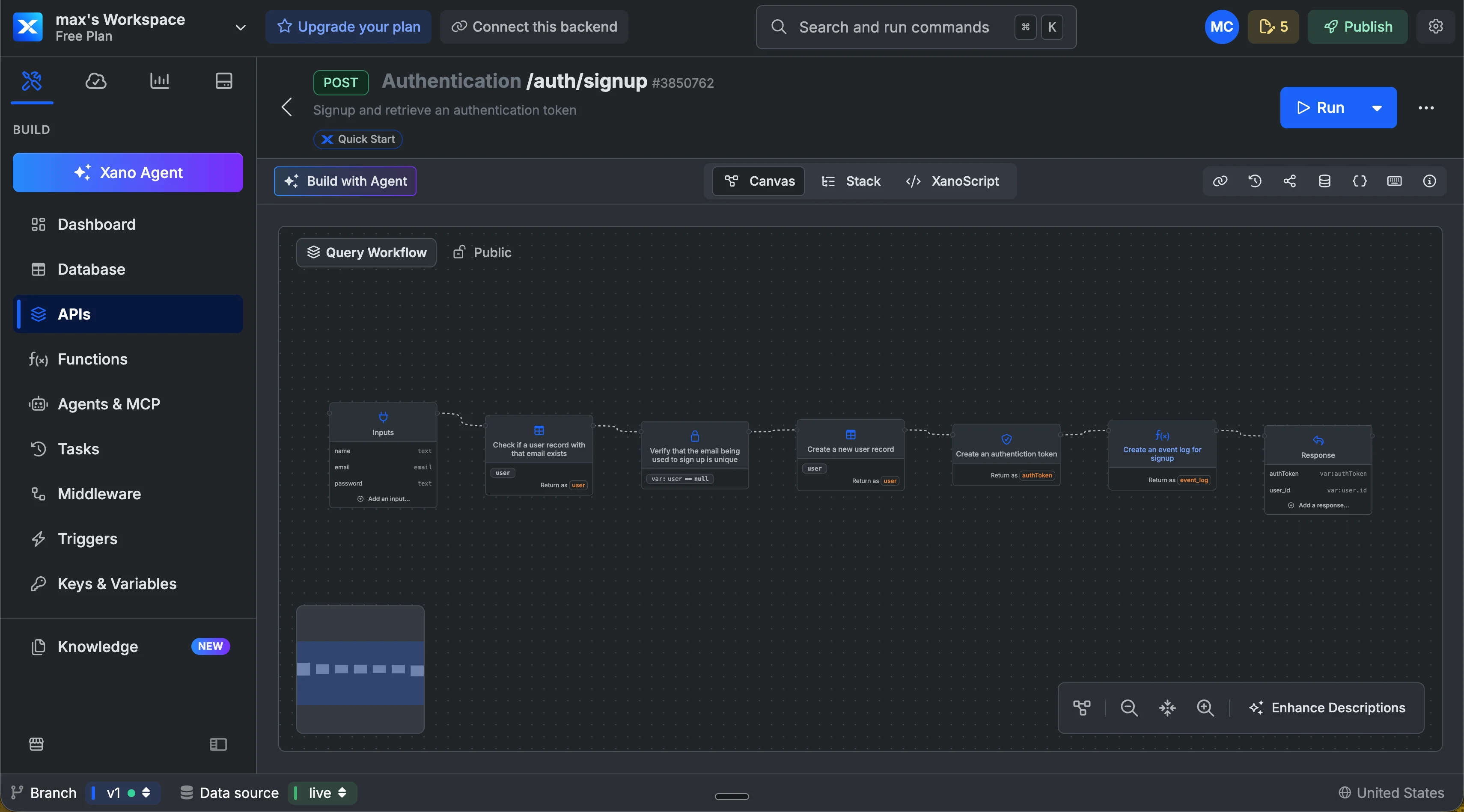Switch to the XanoScript view tab
Screen dimensions: 1464x812
952,181
